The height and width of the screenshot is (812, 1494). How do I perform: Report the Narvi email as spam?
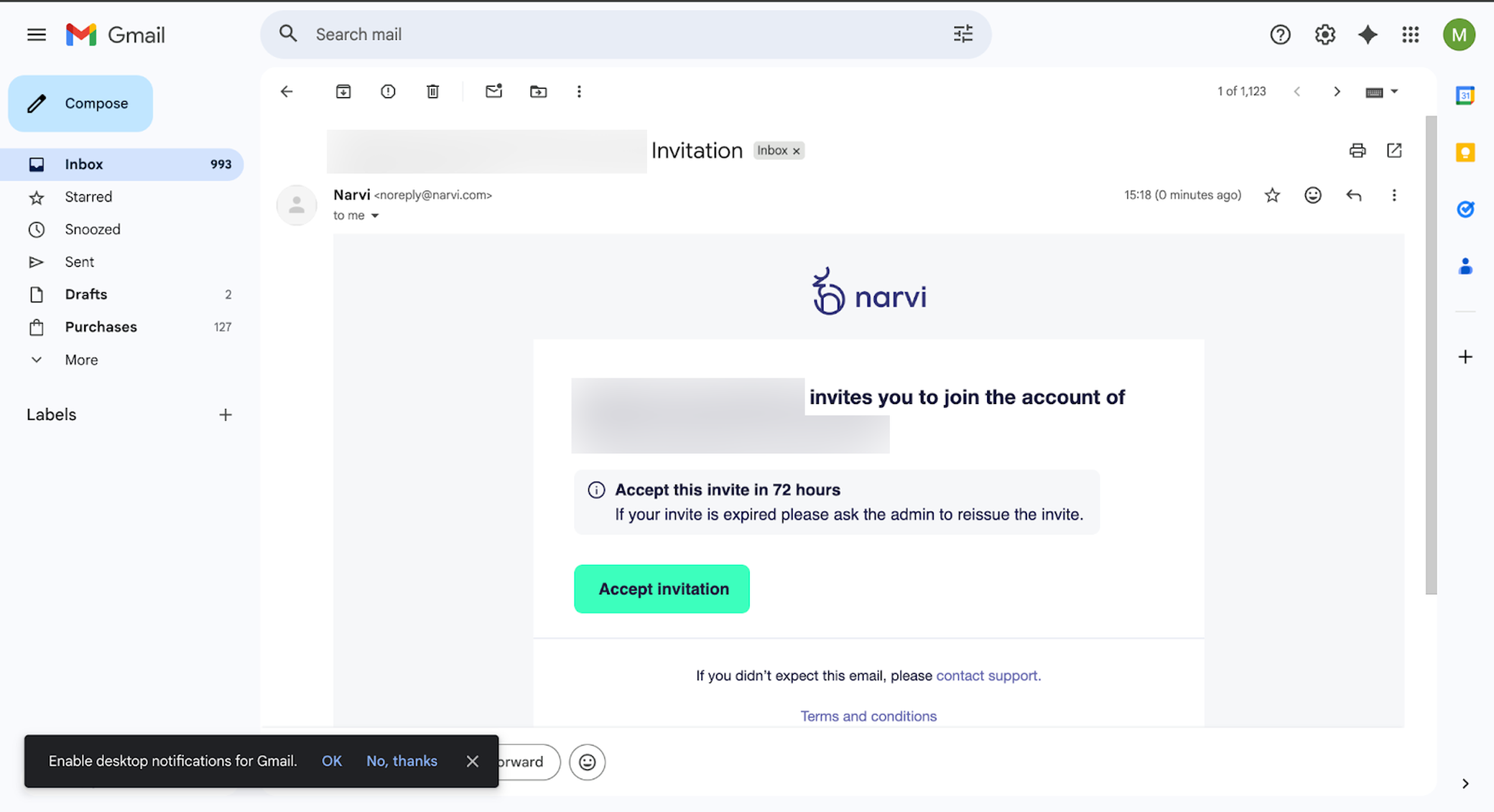[x=388, y=91]
